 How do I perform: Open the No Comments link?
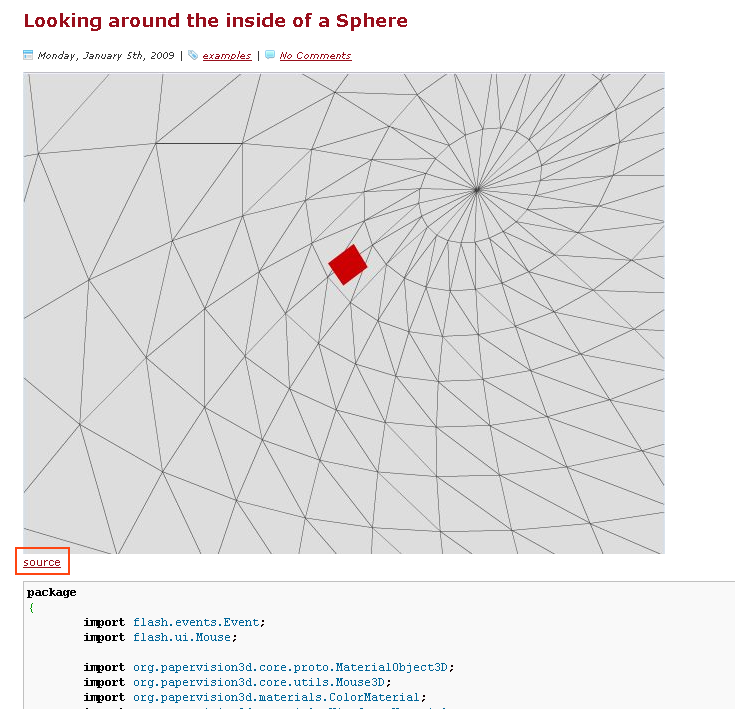tap(315, 55)
